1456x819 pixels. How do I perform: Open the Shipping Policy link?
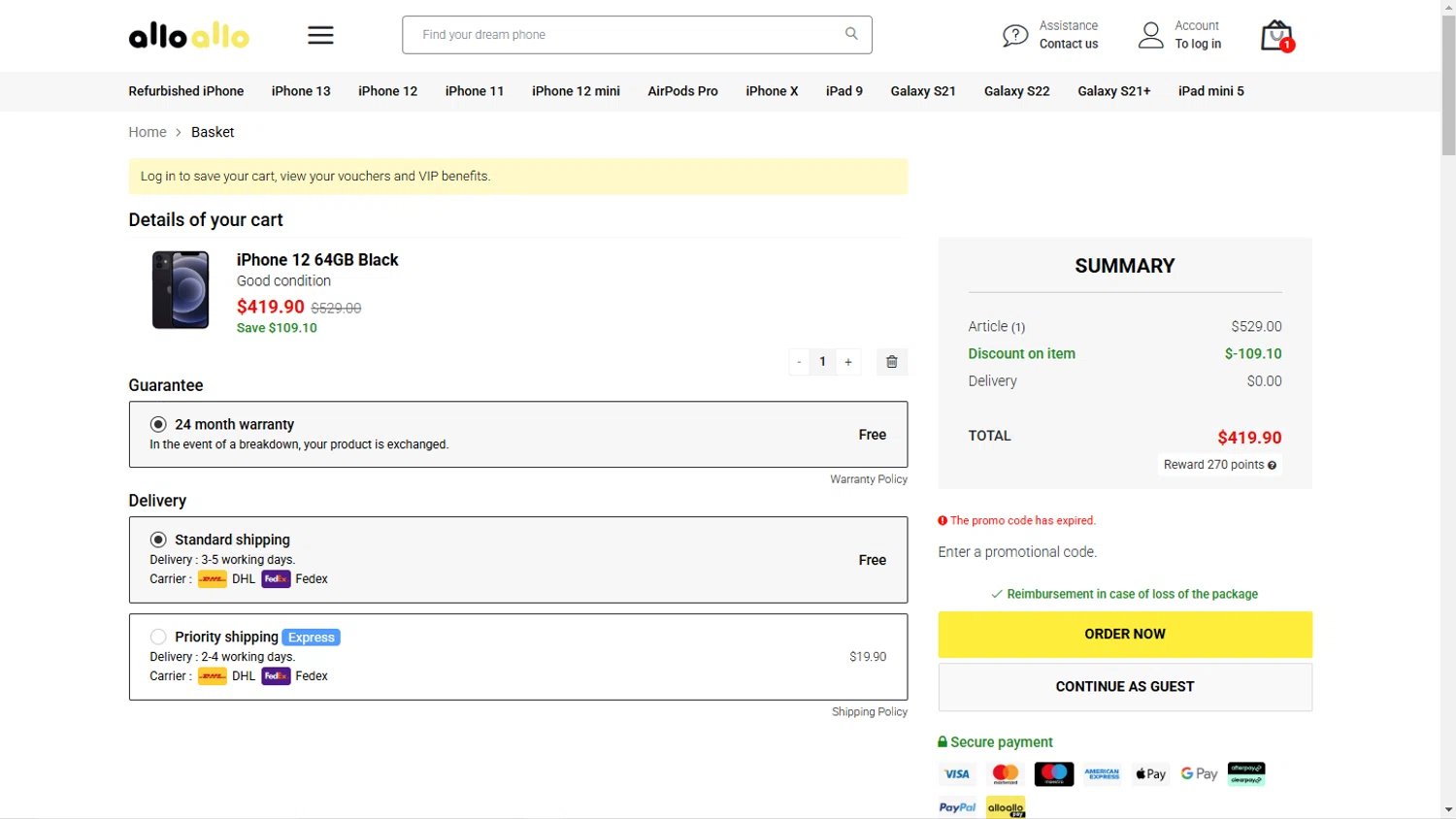tap(870, 712)
